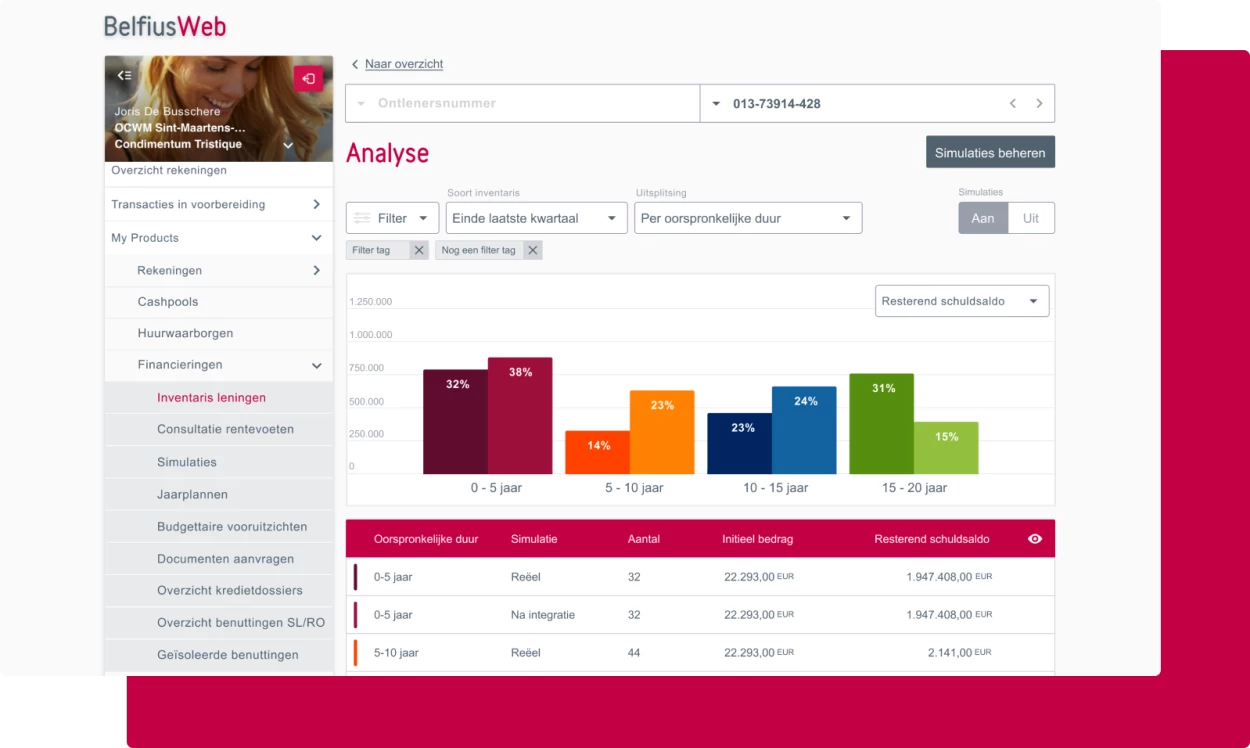Go to the next account arrow
This screenshot has width=1250, height=748.
click(1039, 103)
